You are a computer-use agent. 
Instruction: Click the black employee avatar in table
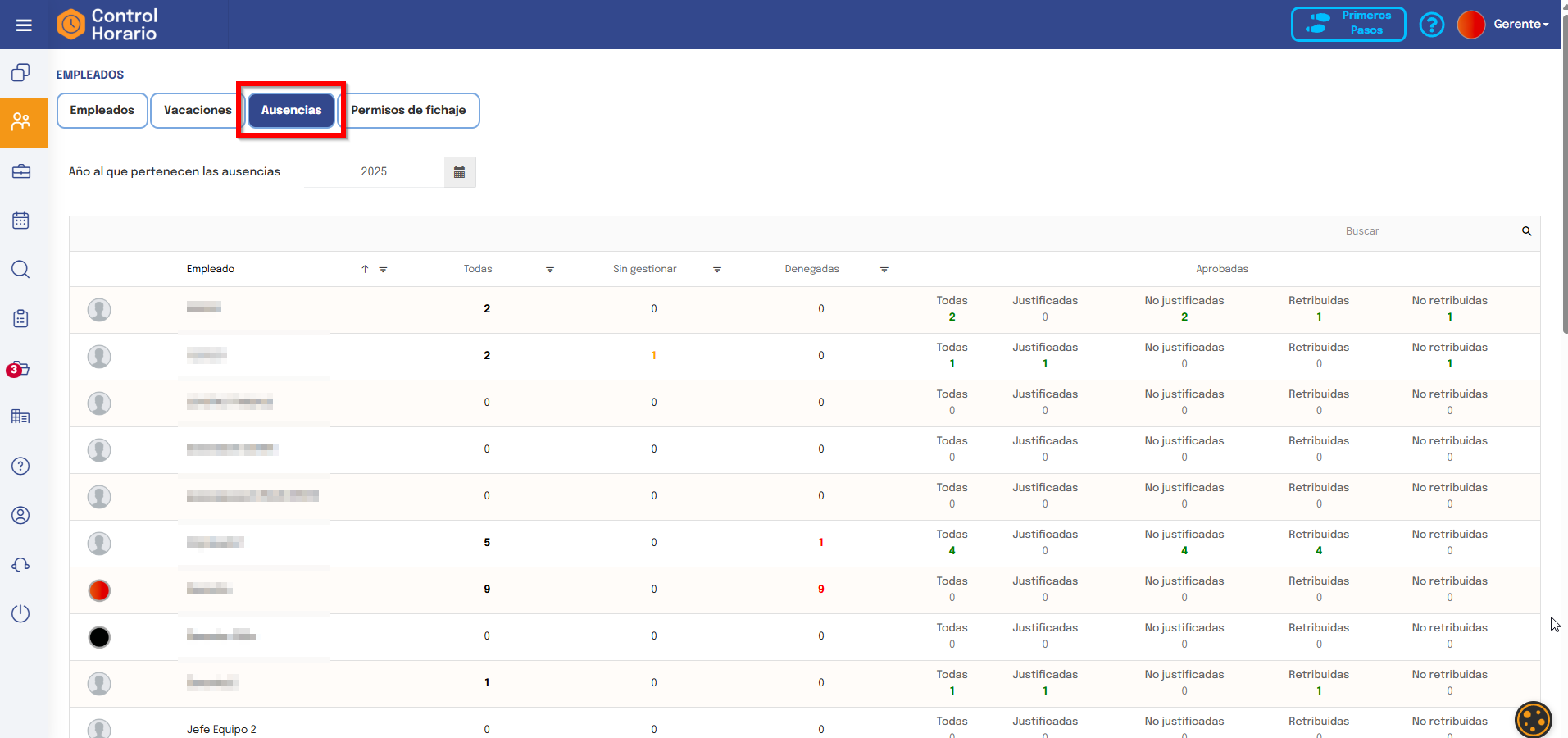[x=99, y=637]
